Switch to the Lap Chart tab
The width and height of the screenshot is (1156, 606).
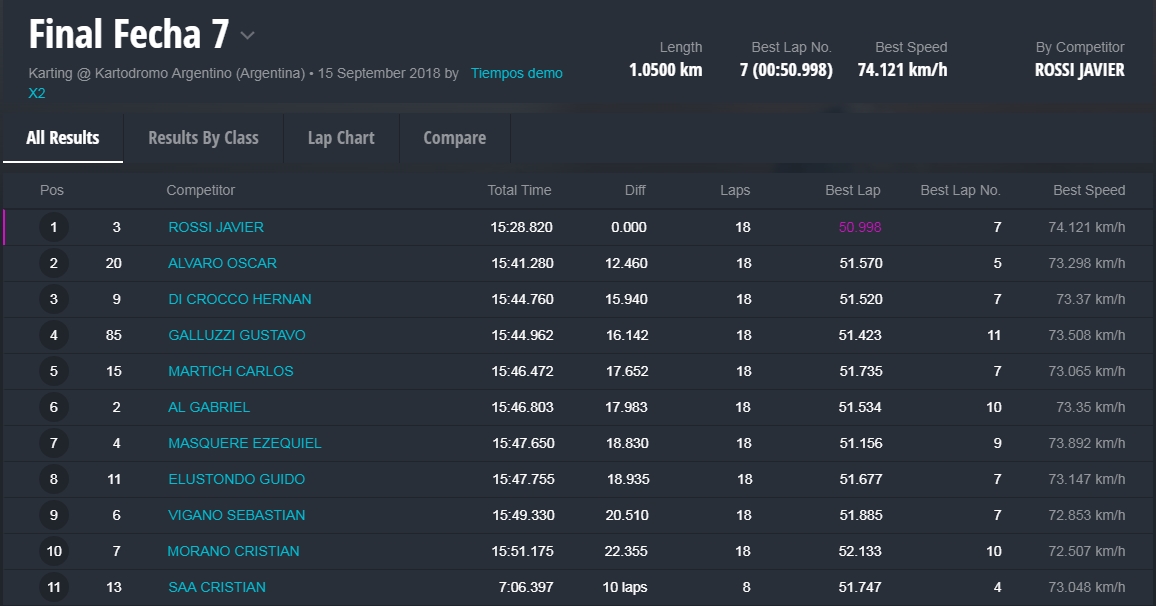[x=341, y=138]
